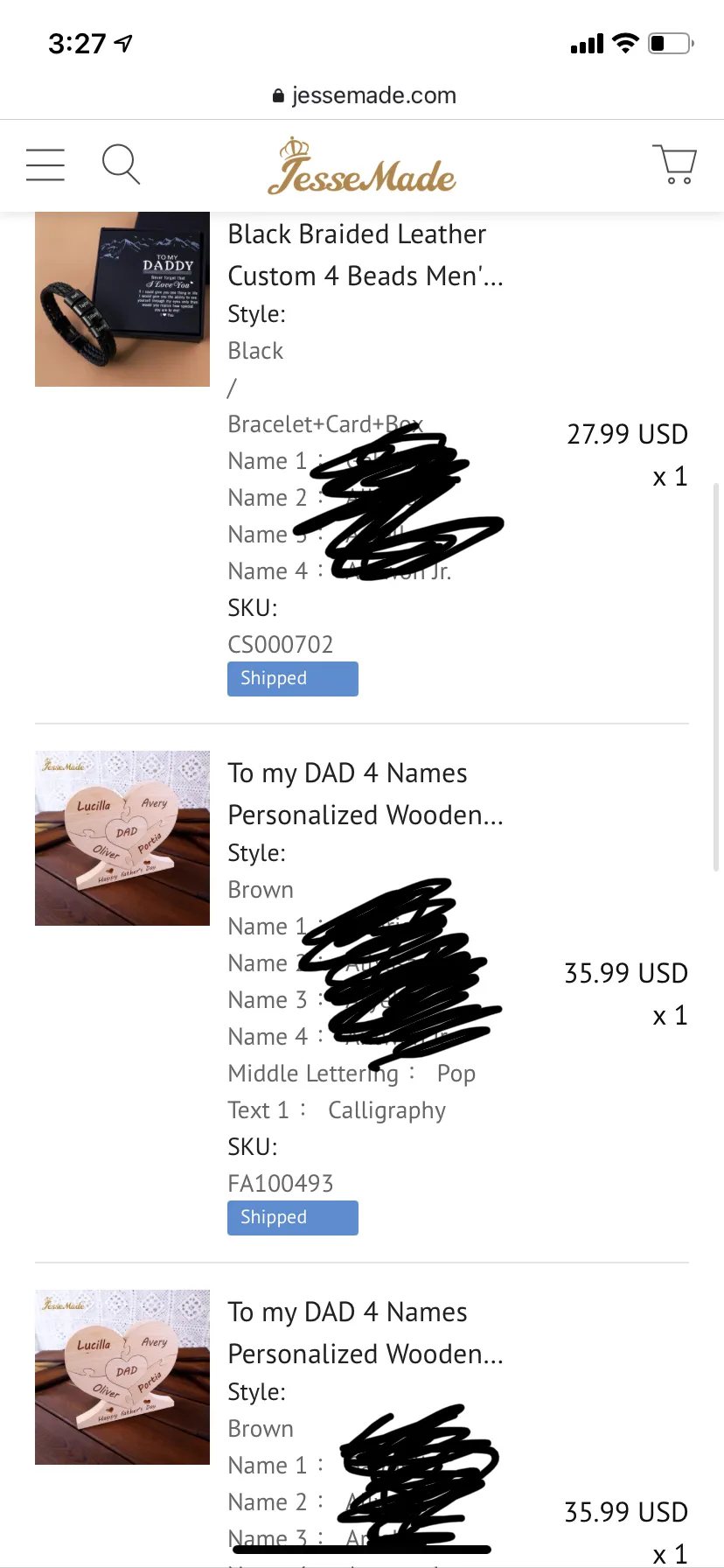Image resolution: width=724 pixels, height=1568 pixels.
Task: Tap the lock icon in address bar
Action: (278, 96)
